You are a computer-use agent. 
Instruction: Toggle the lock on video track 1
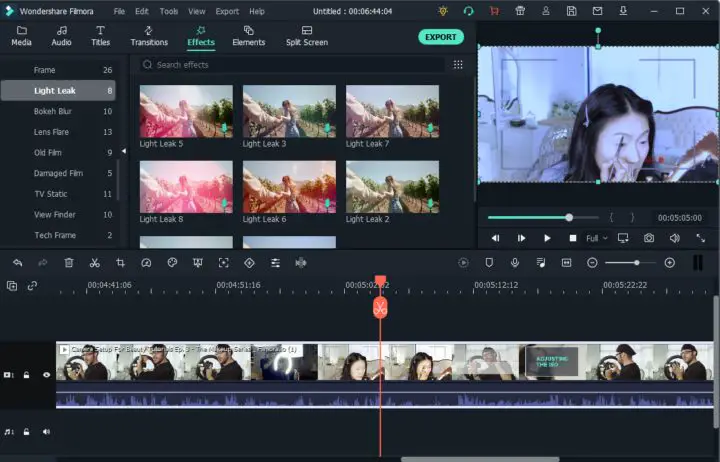click(x=27, y=375)
